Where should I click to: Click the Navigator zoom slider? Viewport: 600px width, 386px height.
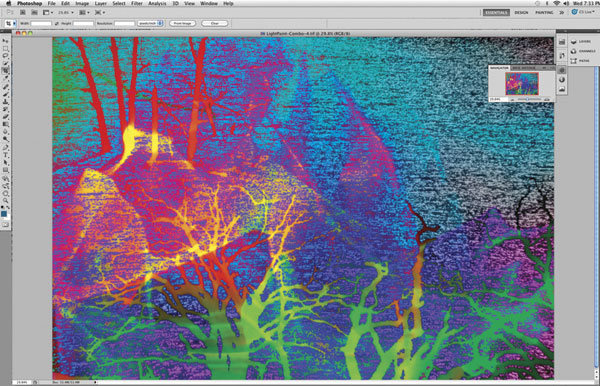pyautogui.click(x=530, y=99)
